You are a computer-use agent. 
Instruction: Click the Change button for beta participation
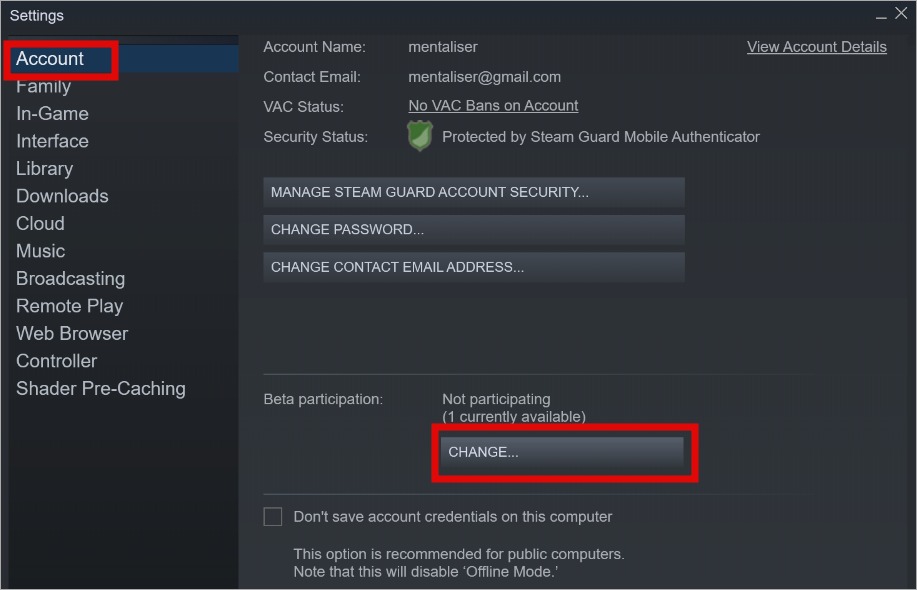(562, 453)
